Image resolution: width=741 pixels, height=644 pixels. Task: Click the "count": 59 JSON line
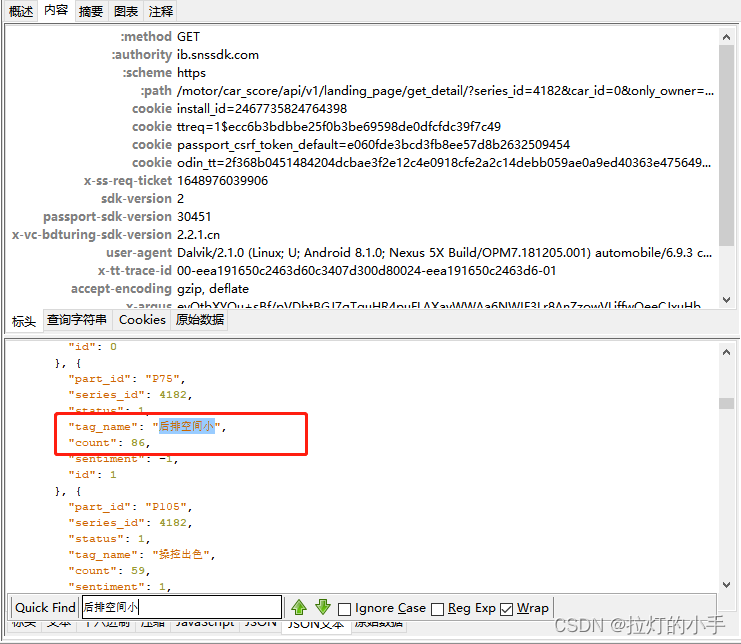coord(109,571)
